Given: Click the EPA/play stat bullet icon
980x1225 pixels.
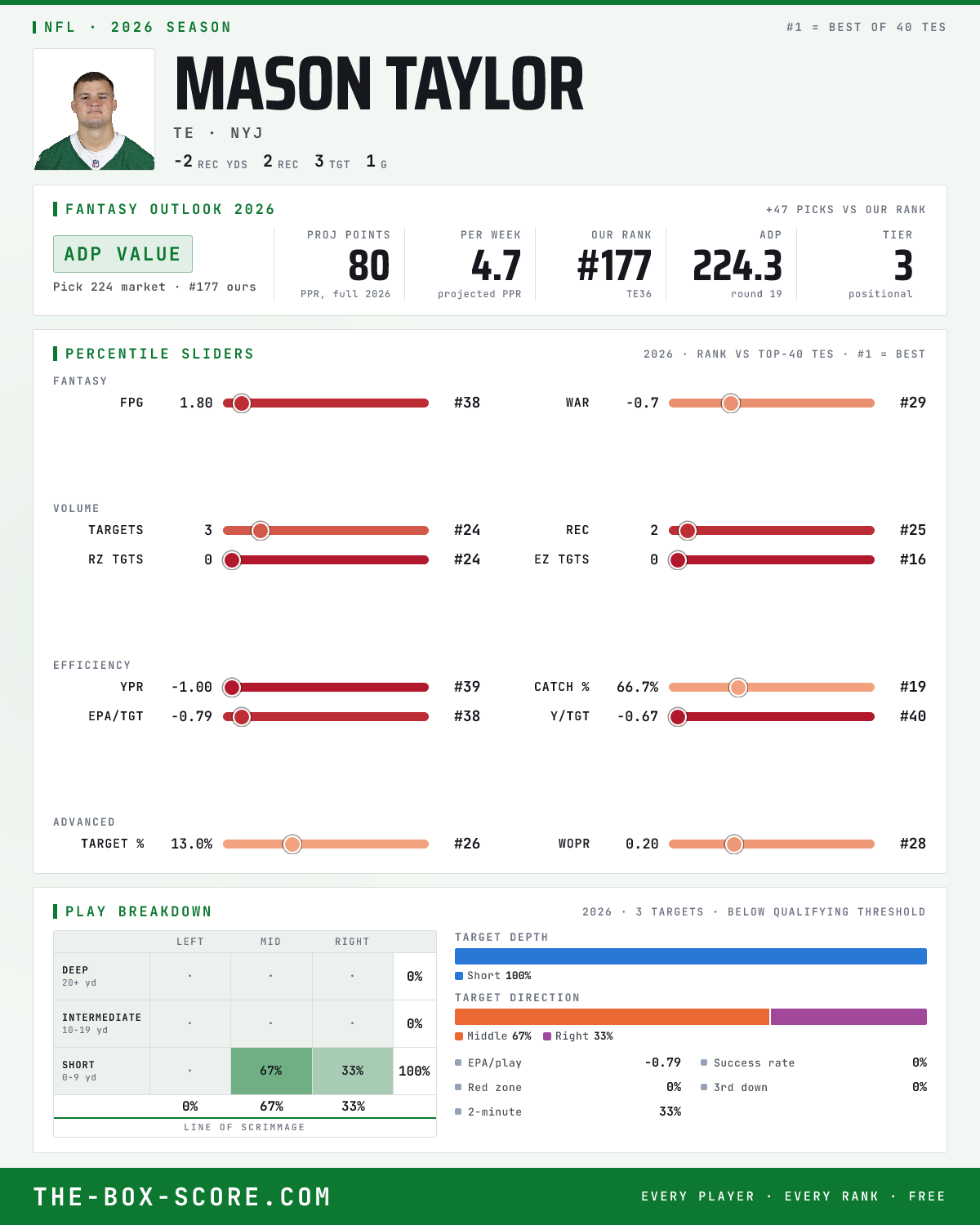Looking at the screenshot, I should click(458, 1062).
